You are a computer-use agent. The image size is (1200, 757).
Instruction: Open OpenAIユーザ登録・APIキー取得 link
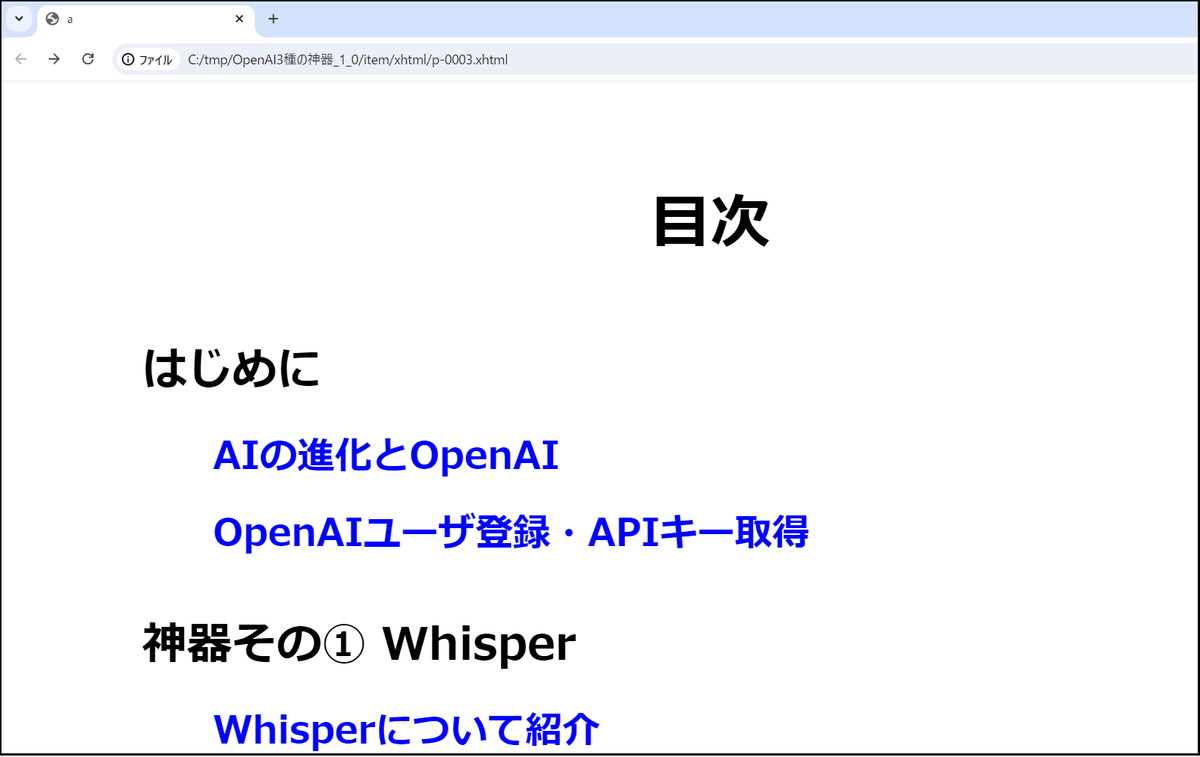[x=510, y=532]
